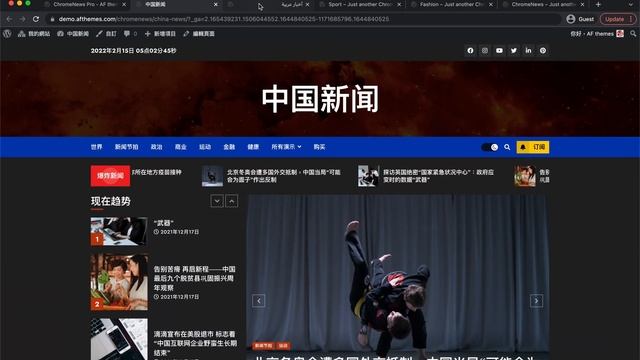Open trending article 滴滴宣布在美股退市
This screenshot has width=640, height=360.
195,343
